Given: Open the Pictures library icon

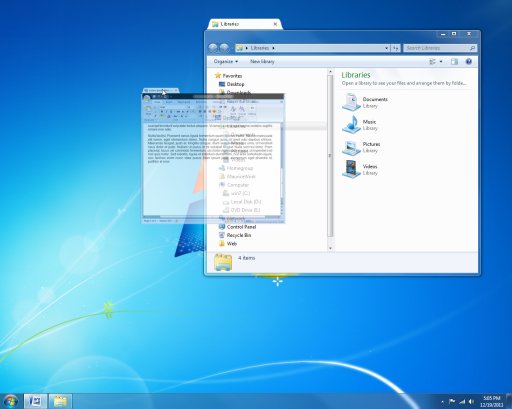Looking at the screenshot, I should pos(351,147).
